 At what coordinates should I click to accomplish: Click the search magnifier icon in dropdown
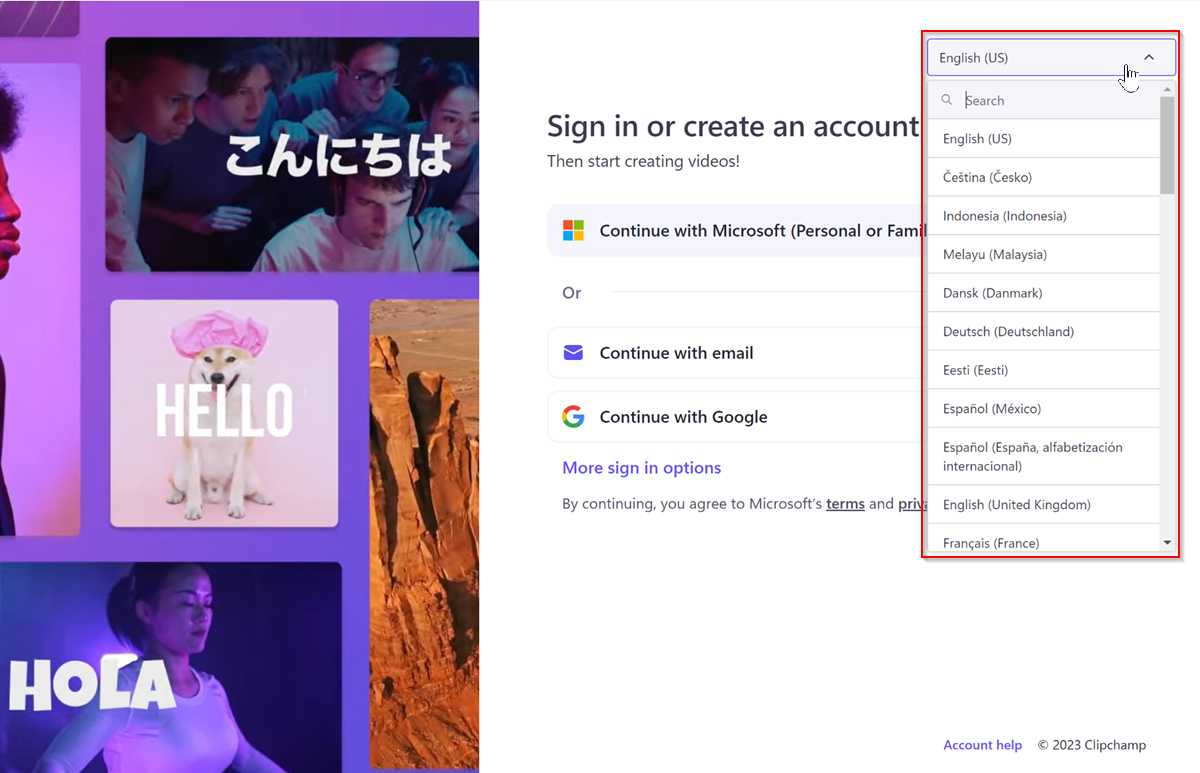(x=947, y=100)
